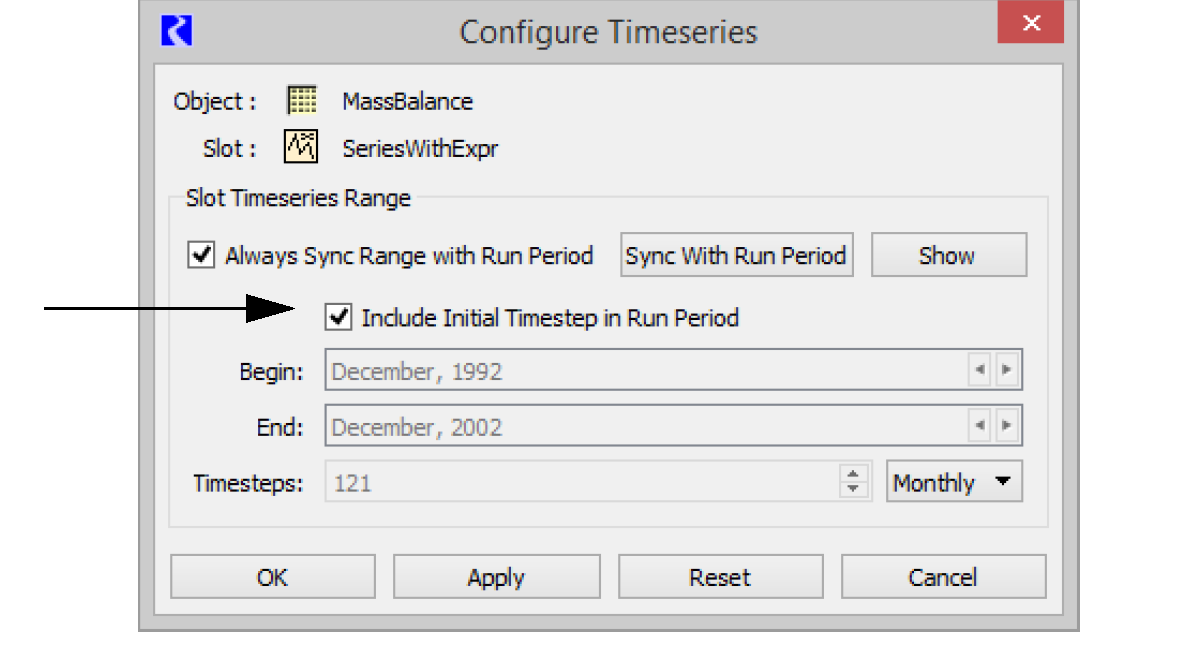This screenshot has width=1192, height=650.
Task: Click the RiverWare logo in title bar
Action: point(176,30)
